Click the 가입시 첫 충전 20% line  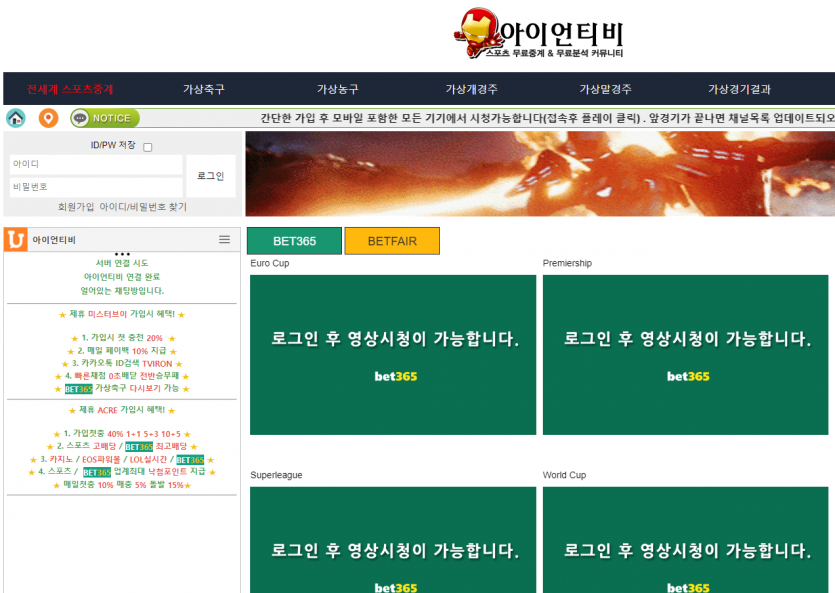point(123,338)
